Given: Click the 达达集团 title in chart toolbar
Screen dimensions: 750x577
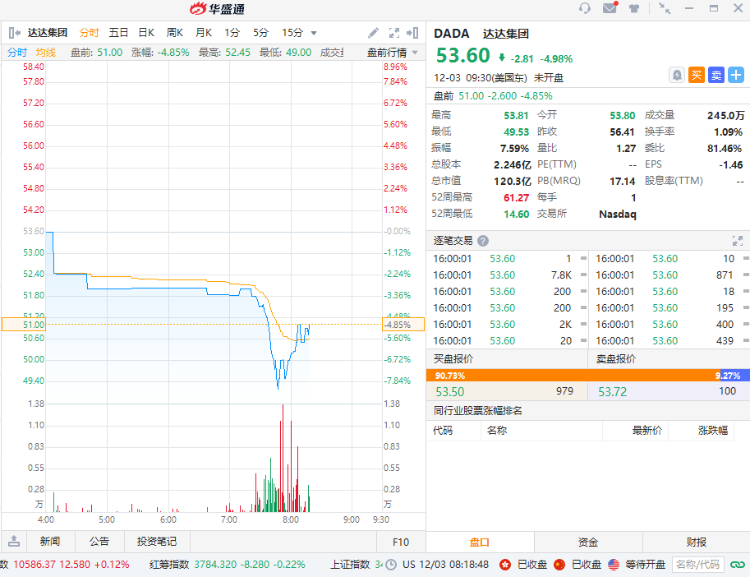Looking at the screenshot, I should tap(47, 33).
